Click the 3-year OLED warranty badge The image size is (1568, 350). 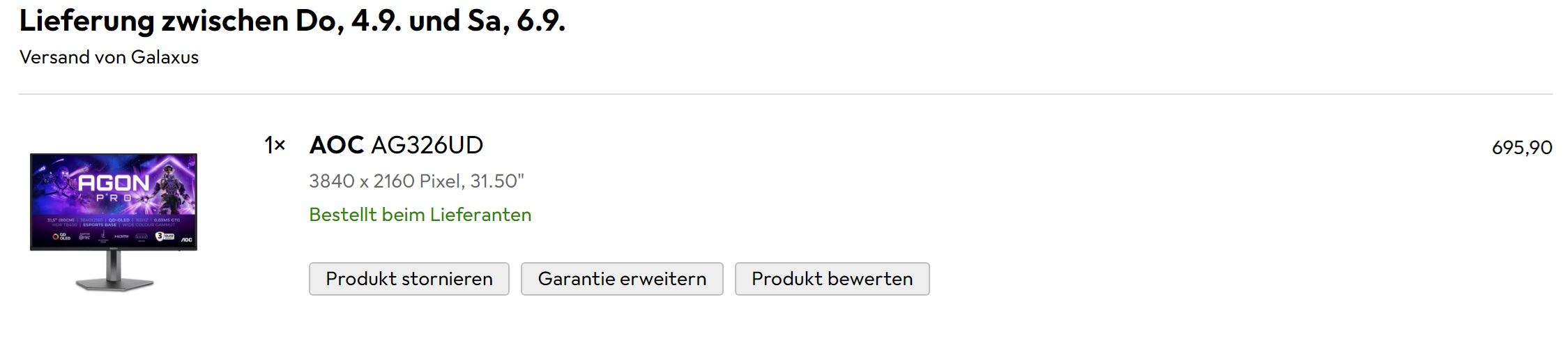pos(164,237)
